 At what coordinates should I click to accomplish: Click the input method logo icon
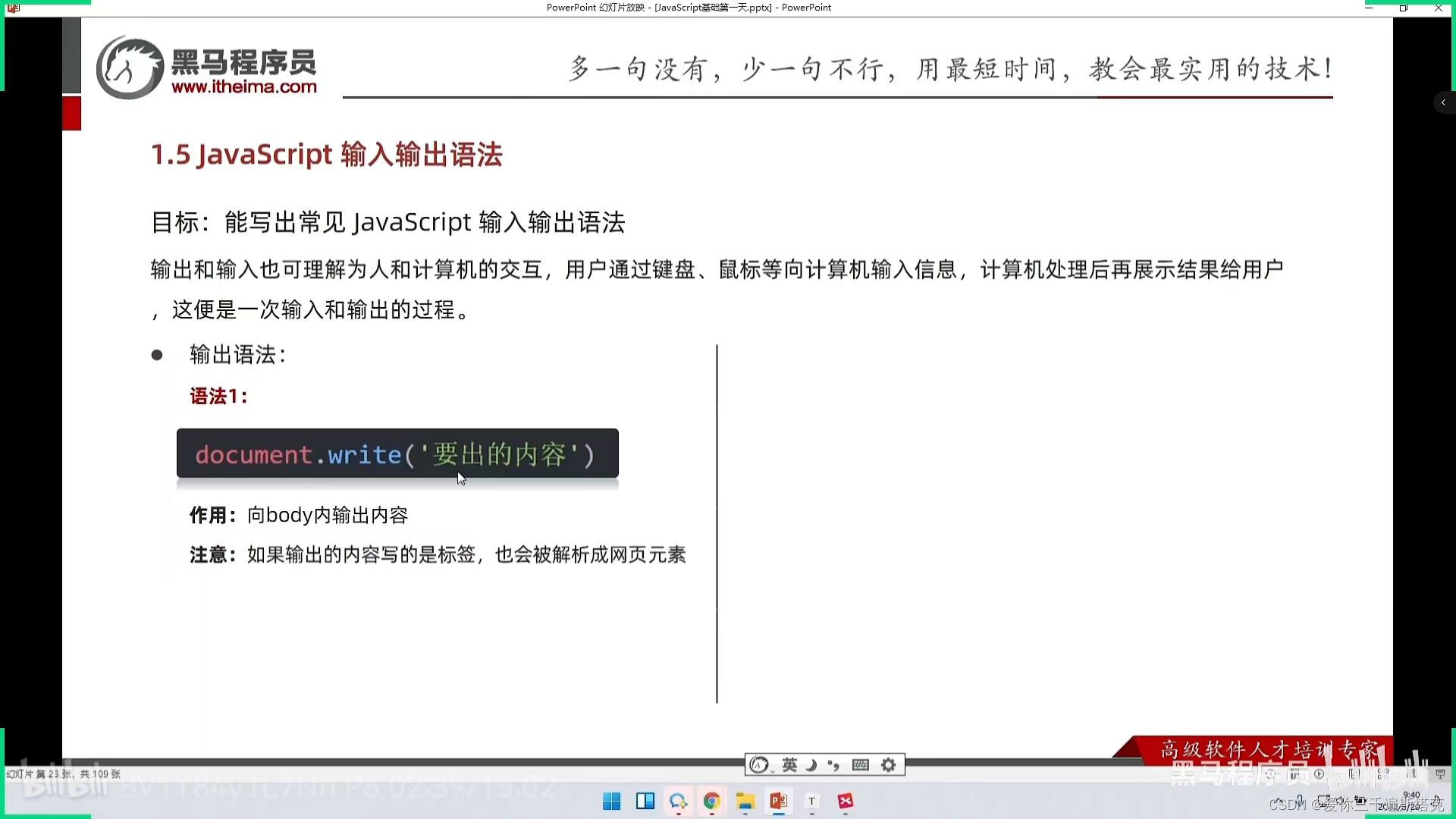tap(759, 765)
